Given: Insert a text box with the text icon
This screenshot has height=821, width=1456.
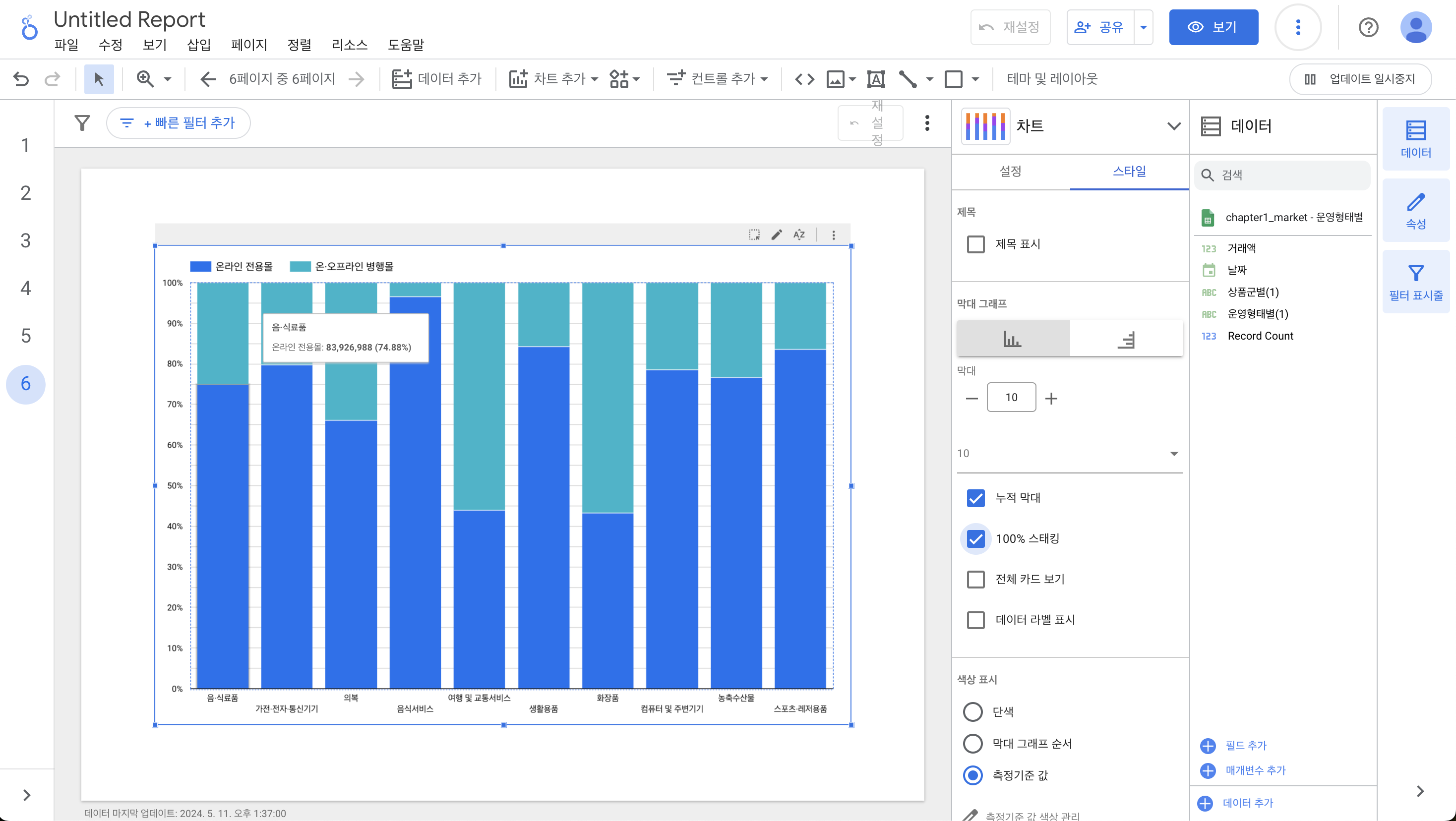Looking at the screenshot, I should [875, 78].
